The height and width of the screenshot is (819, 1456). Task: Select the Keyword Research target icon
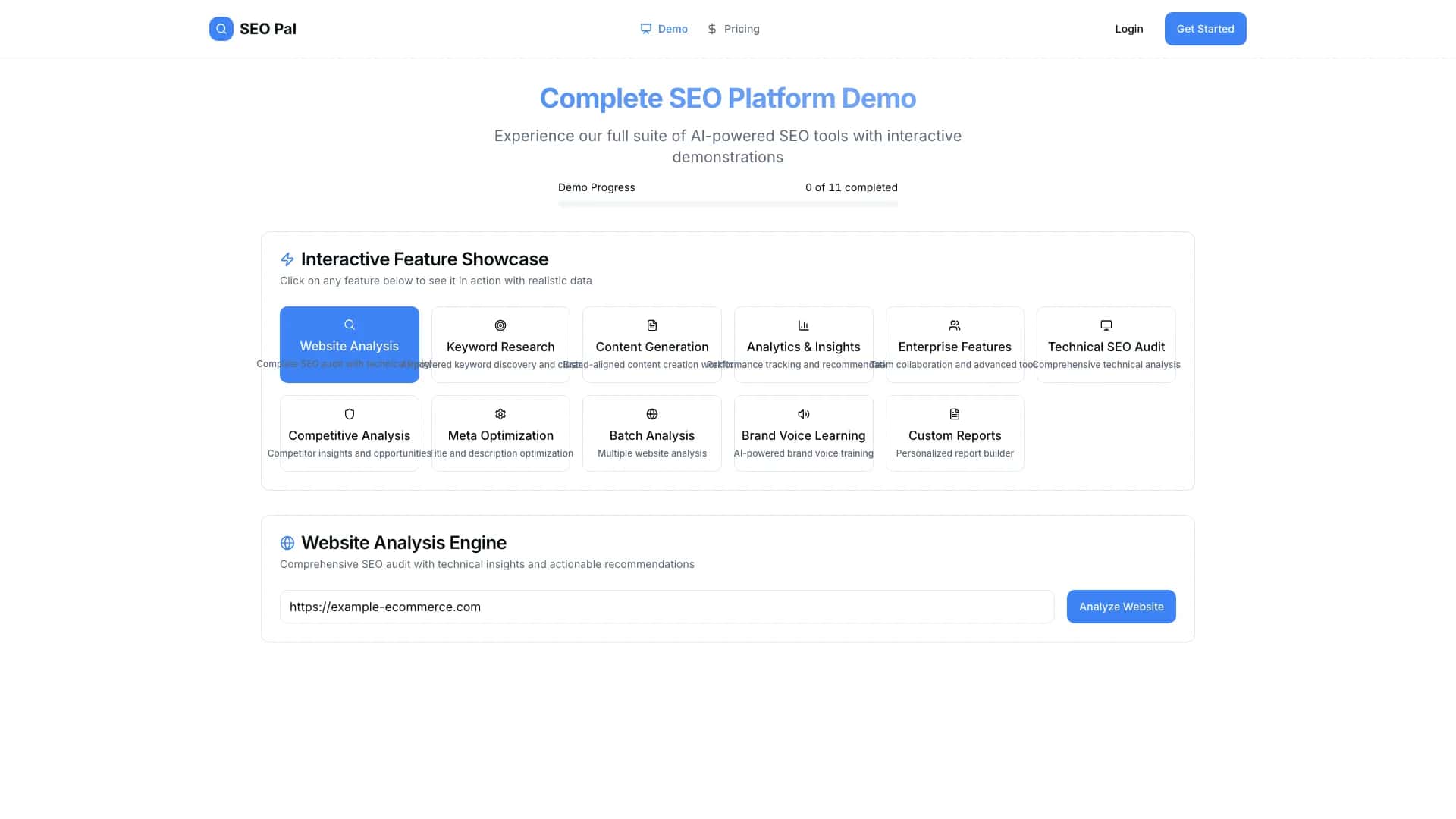coord(500,325)
